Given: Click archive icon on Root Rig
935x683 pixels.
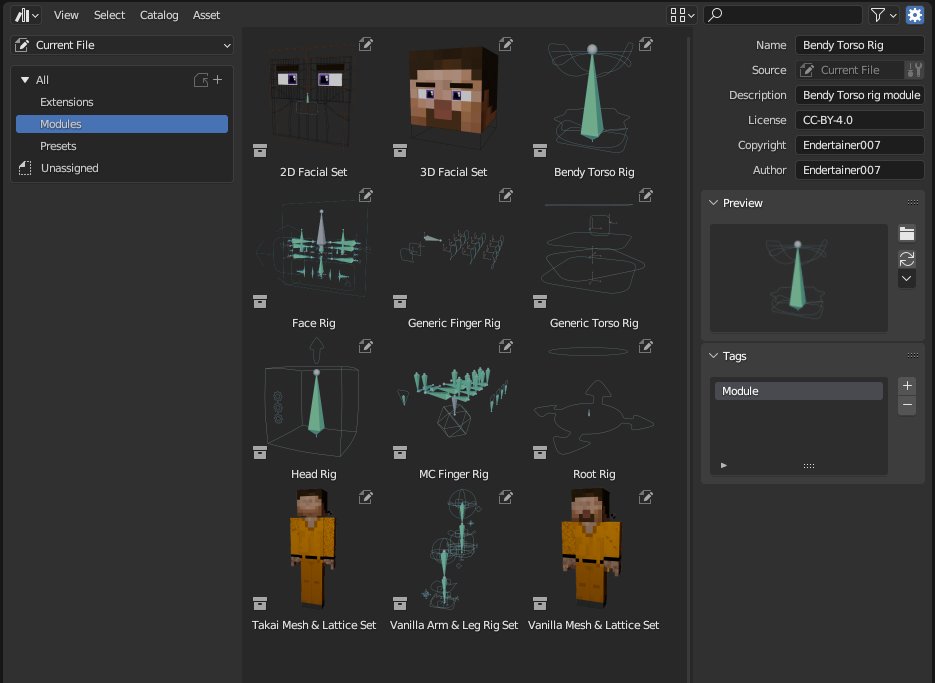Looking at the screenshot, I should [x=540, y=453].
